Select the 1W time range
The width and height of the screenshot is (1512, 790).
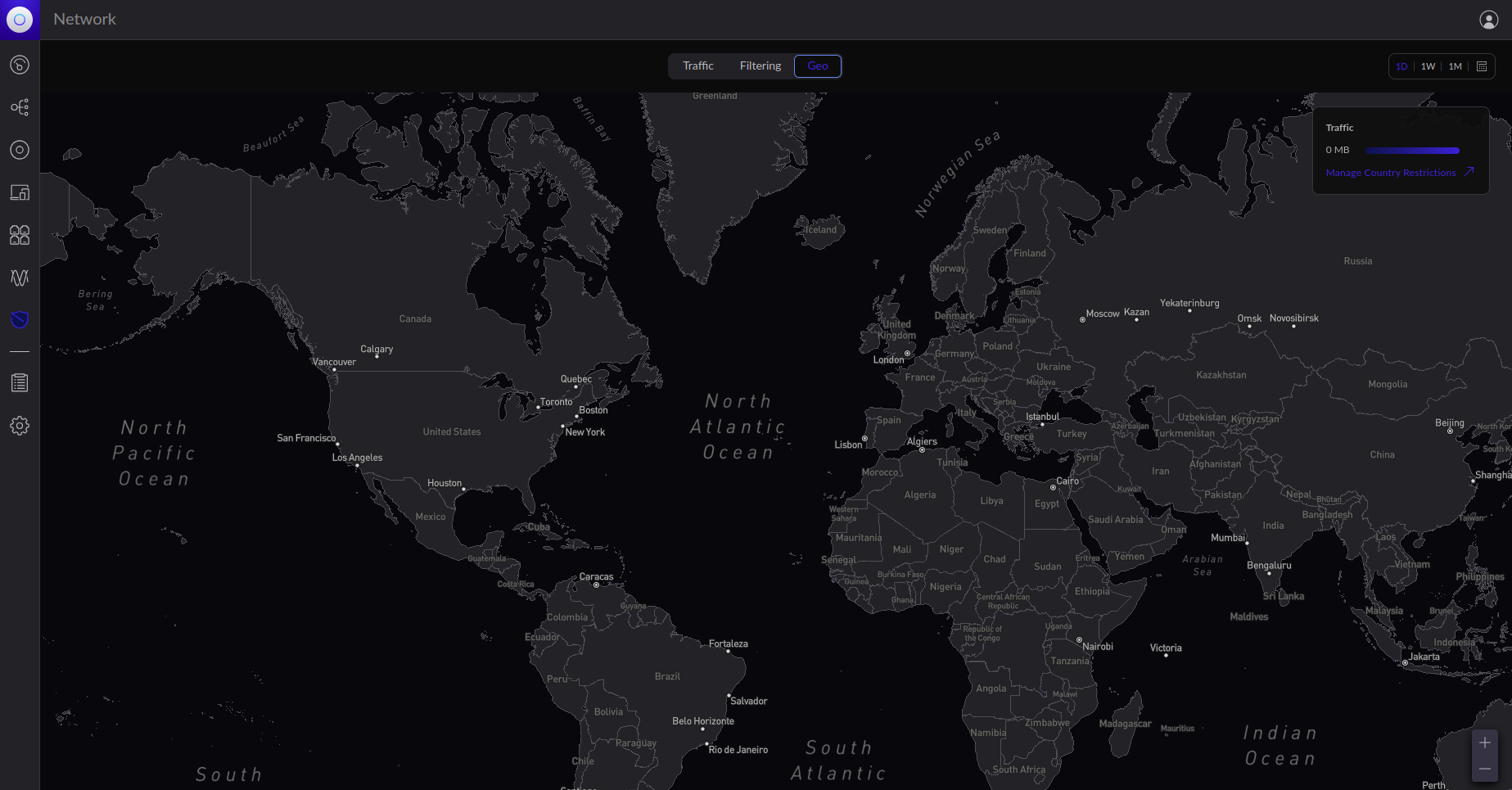(x=1428, y=66)
